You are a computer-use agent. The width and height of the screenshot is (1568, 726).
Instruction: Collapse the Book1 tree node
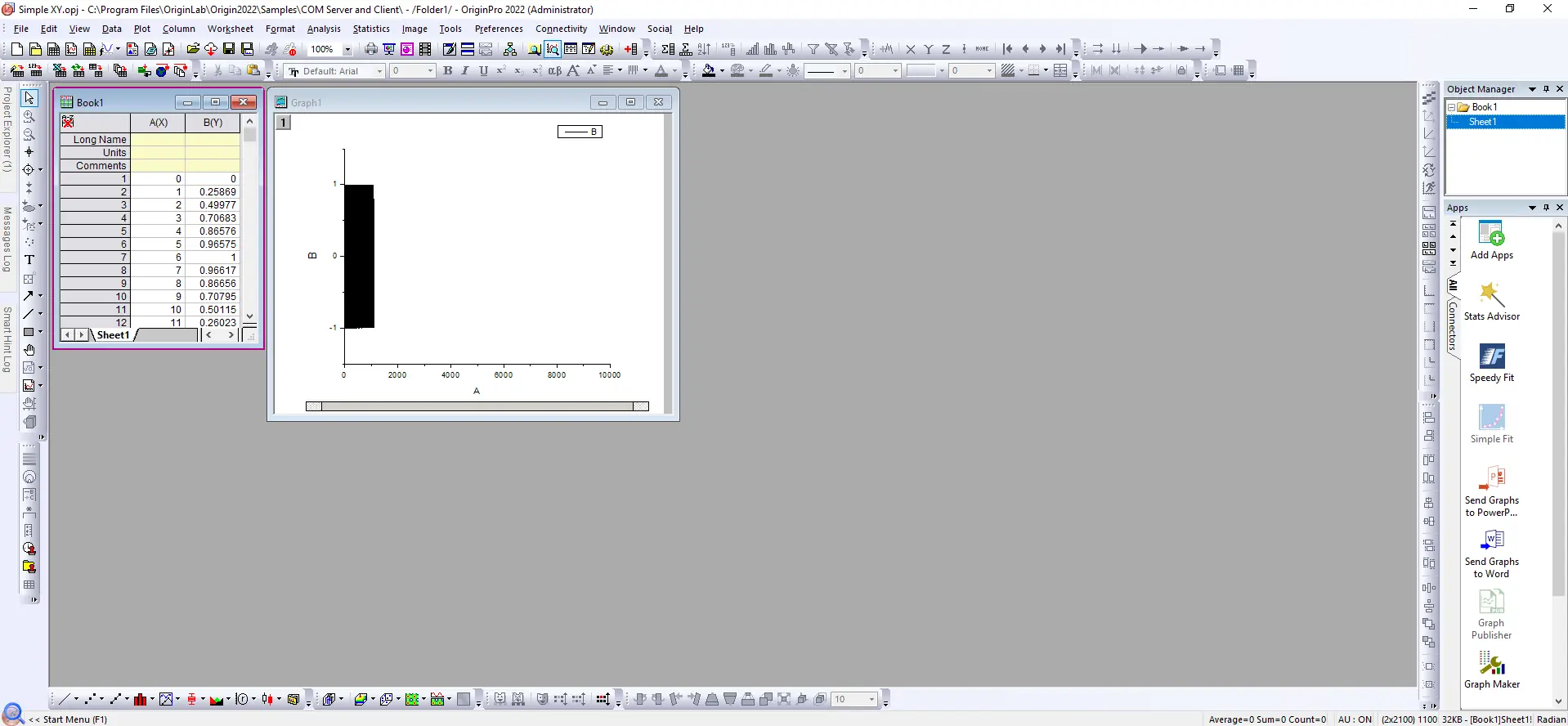(x=1451, y=107)
